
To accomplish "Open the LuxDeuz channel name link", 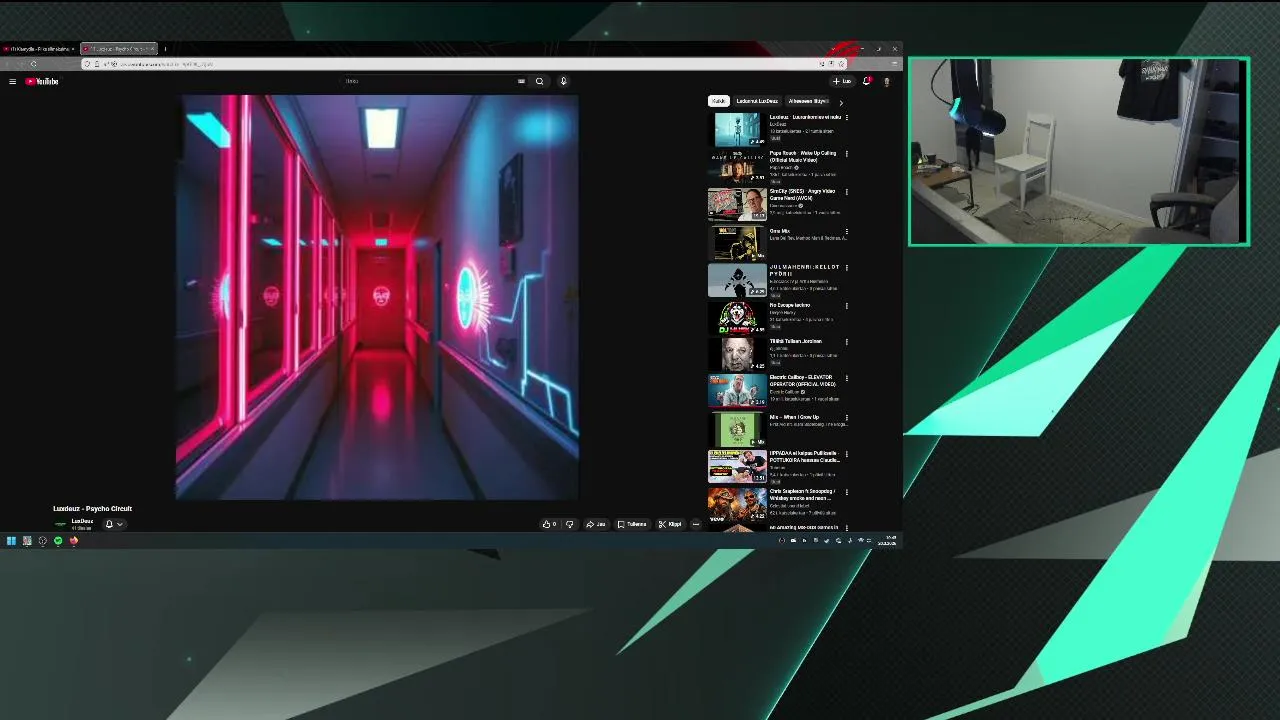I will click(x=82, y=521).
